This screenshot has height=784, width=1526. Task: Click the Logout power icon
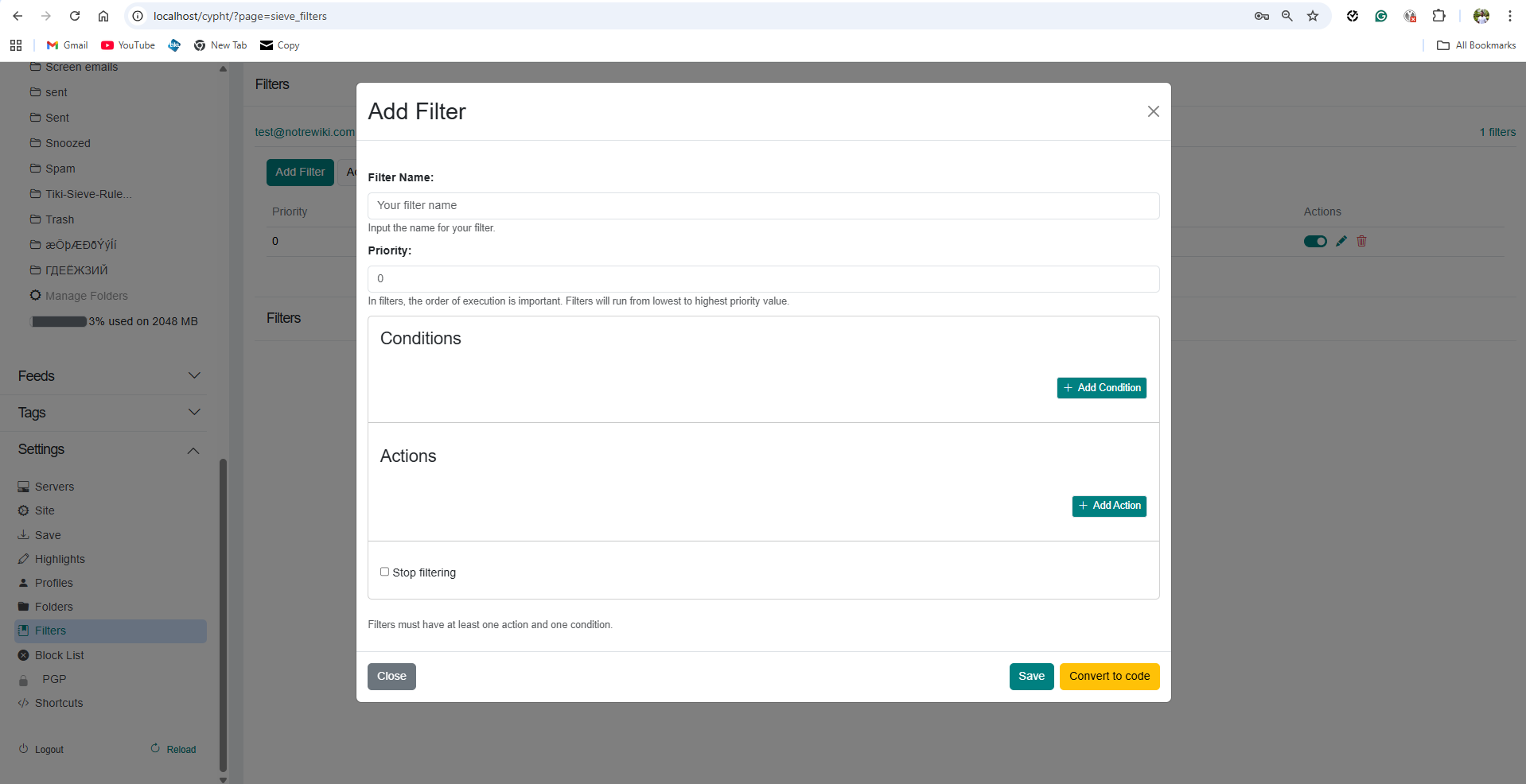click(21, 748)
